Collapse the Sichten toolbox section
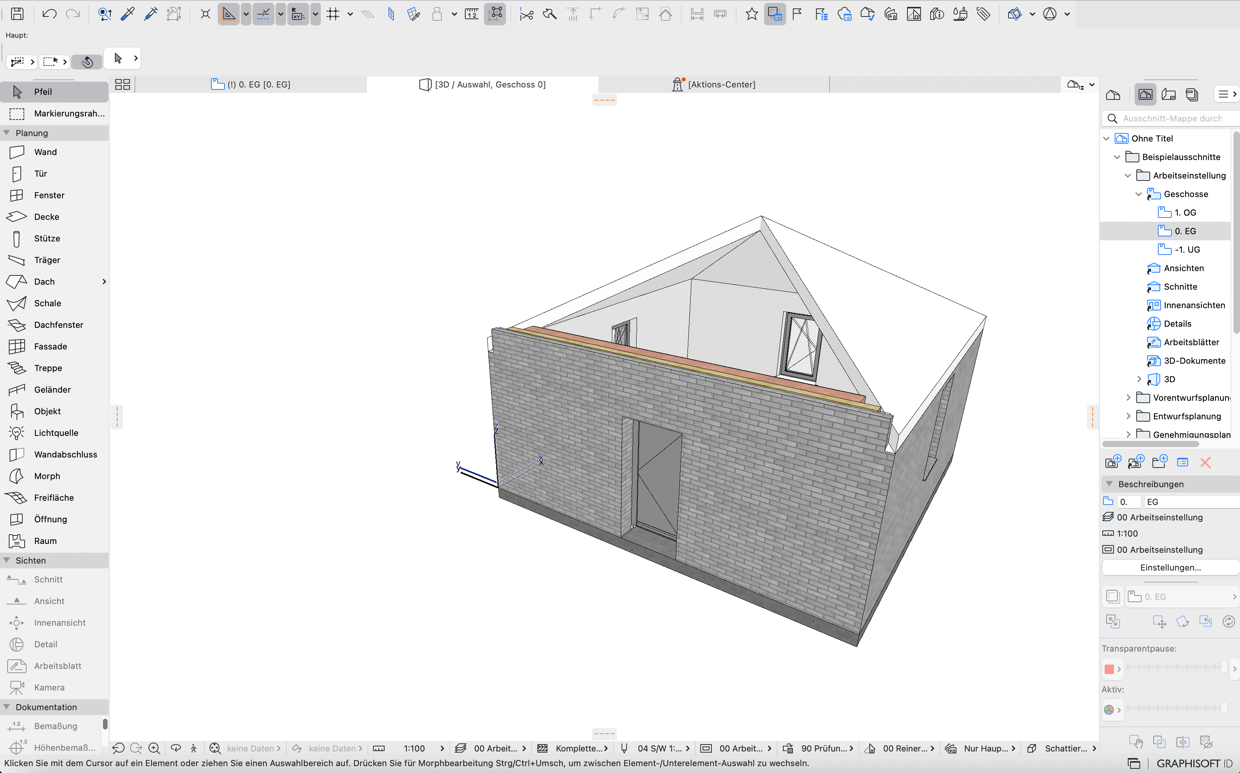 tap(7, 561)
